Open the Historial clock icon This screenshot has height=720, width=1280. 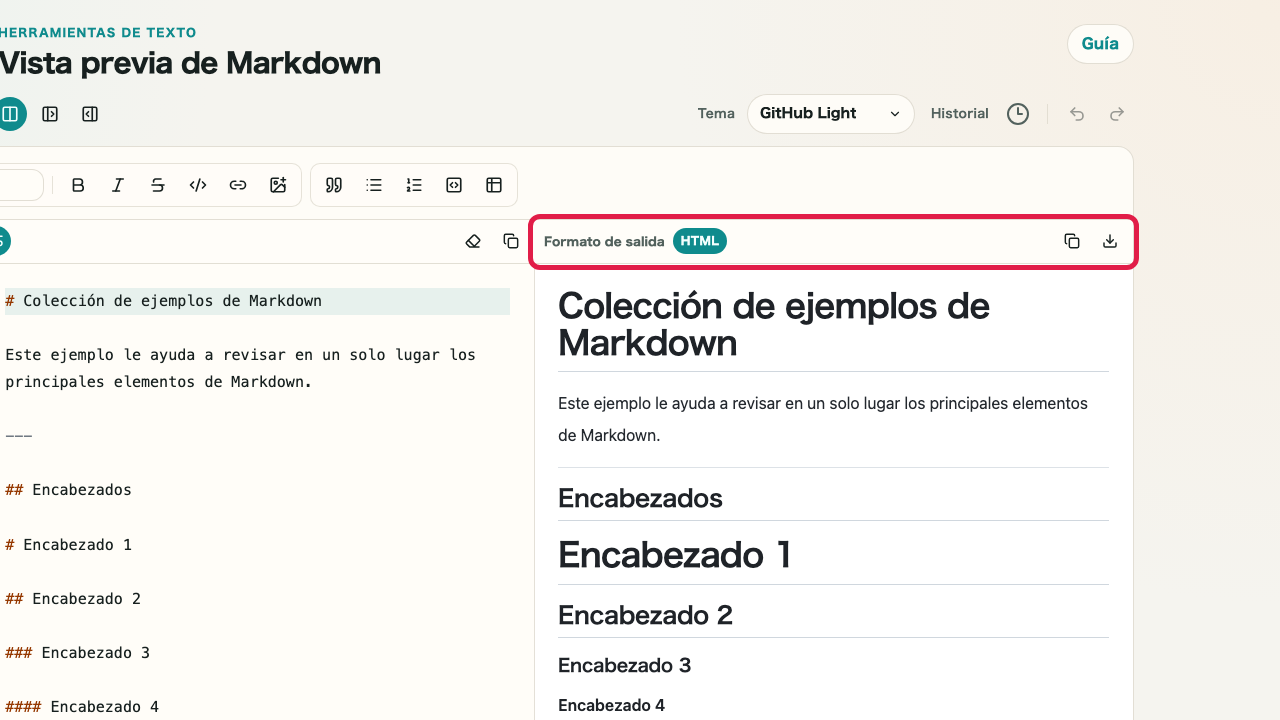click(x=1018, y=114)
